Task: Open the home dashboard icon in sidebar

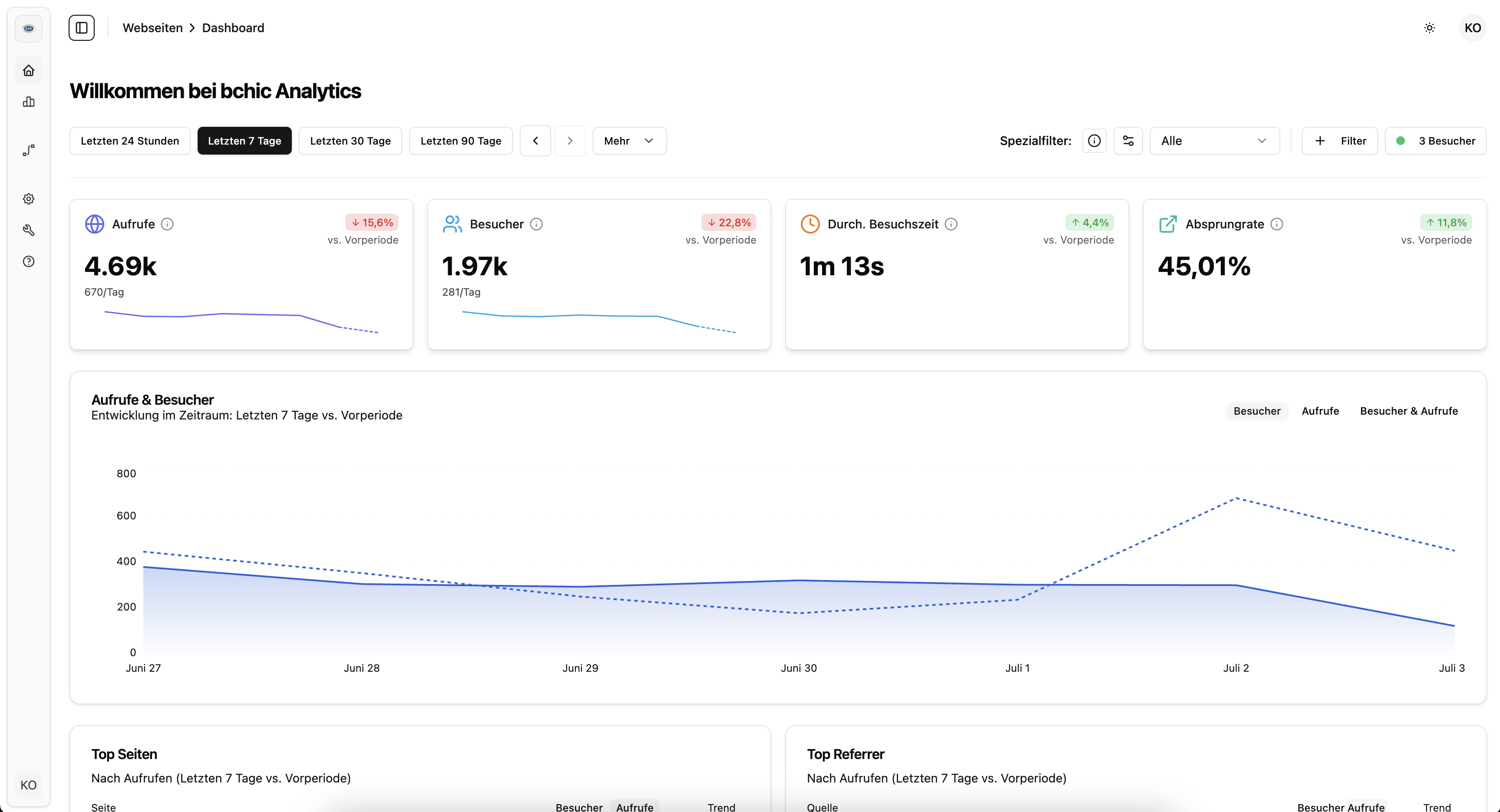Action: [x=29, y=70]
